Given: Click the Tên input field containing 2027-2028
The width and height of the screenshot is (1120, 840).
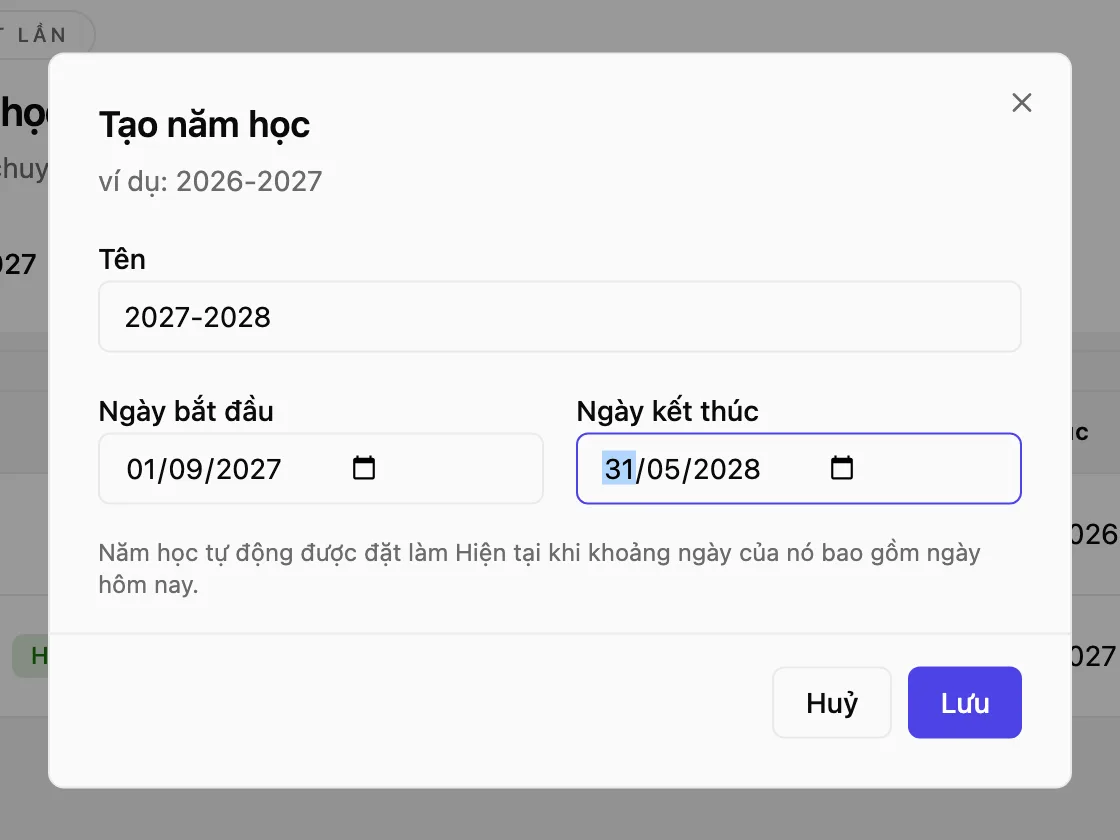Looking at the screenshot, I should [559, 316].
